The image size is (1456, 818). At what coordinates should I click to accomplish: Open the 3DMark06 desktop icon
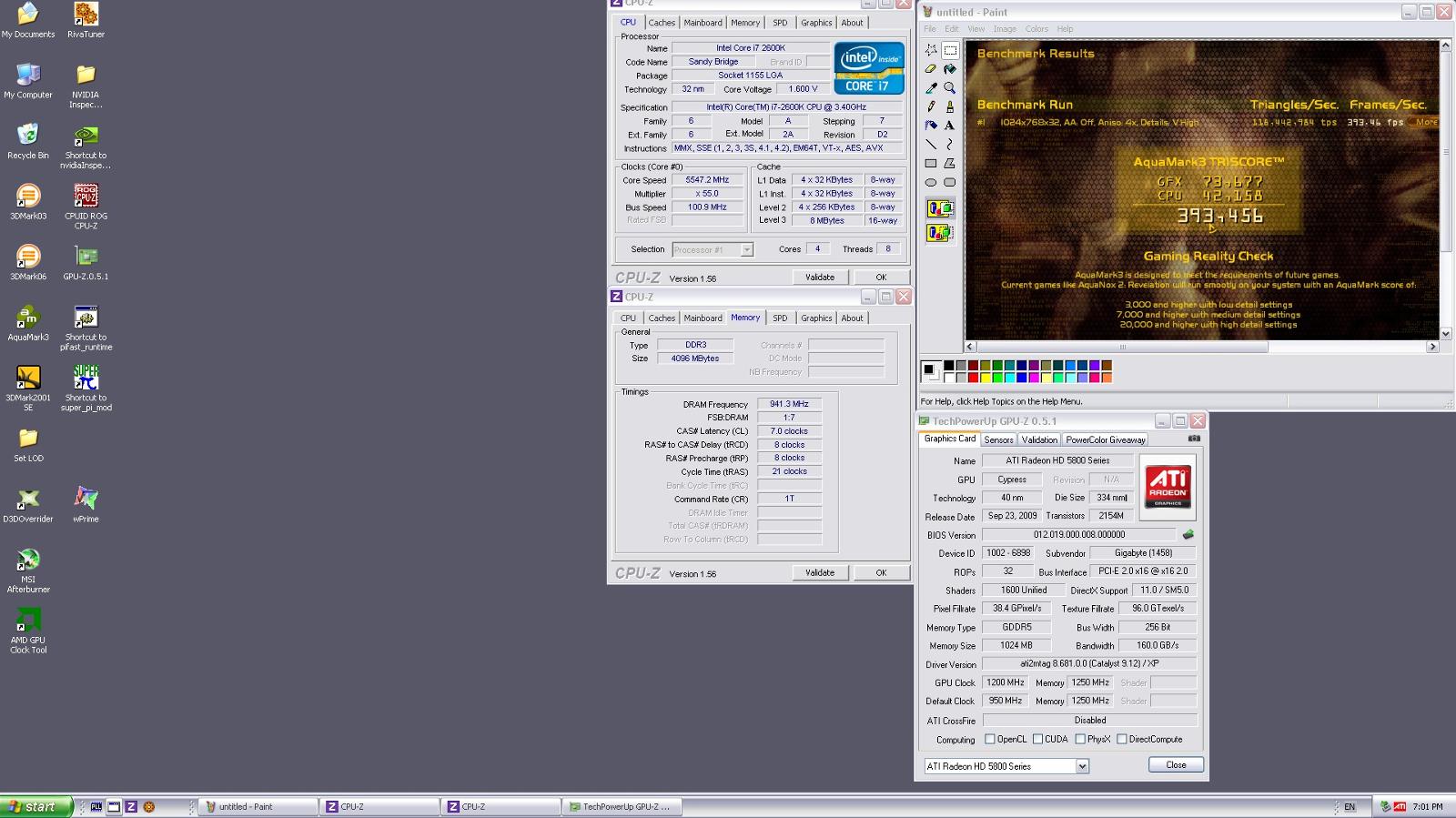point(28,262)
